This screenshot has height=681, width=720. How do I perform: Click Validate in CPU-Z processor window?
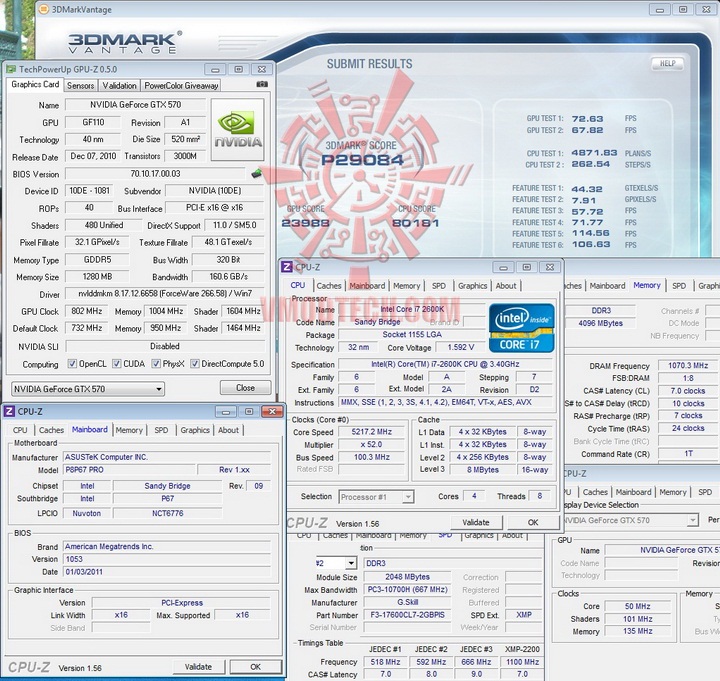tap(476, 522)
